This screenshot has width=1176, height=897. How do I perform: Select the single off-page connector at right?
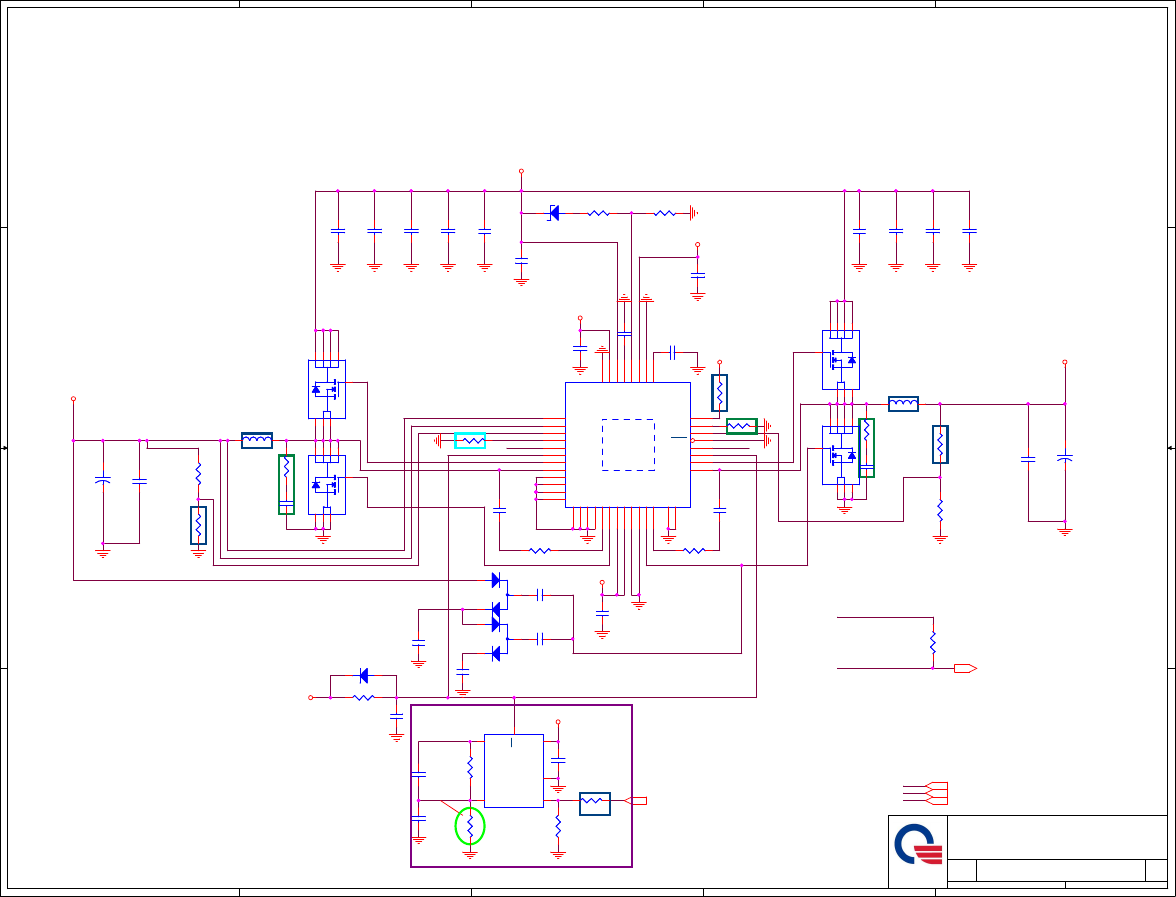tap(965, 668)
